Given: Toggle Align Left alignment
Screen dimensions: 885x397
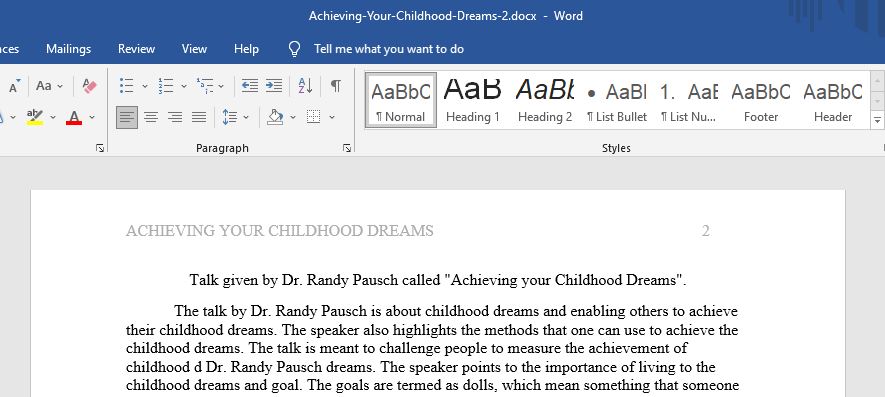Looking at the screenshot, I should tap(127, 117).
